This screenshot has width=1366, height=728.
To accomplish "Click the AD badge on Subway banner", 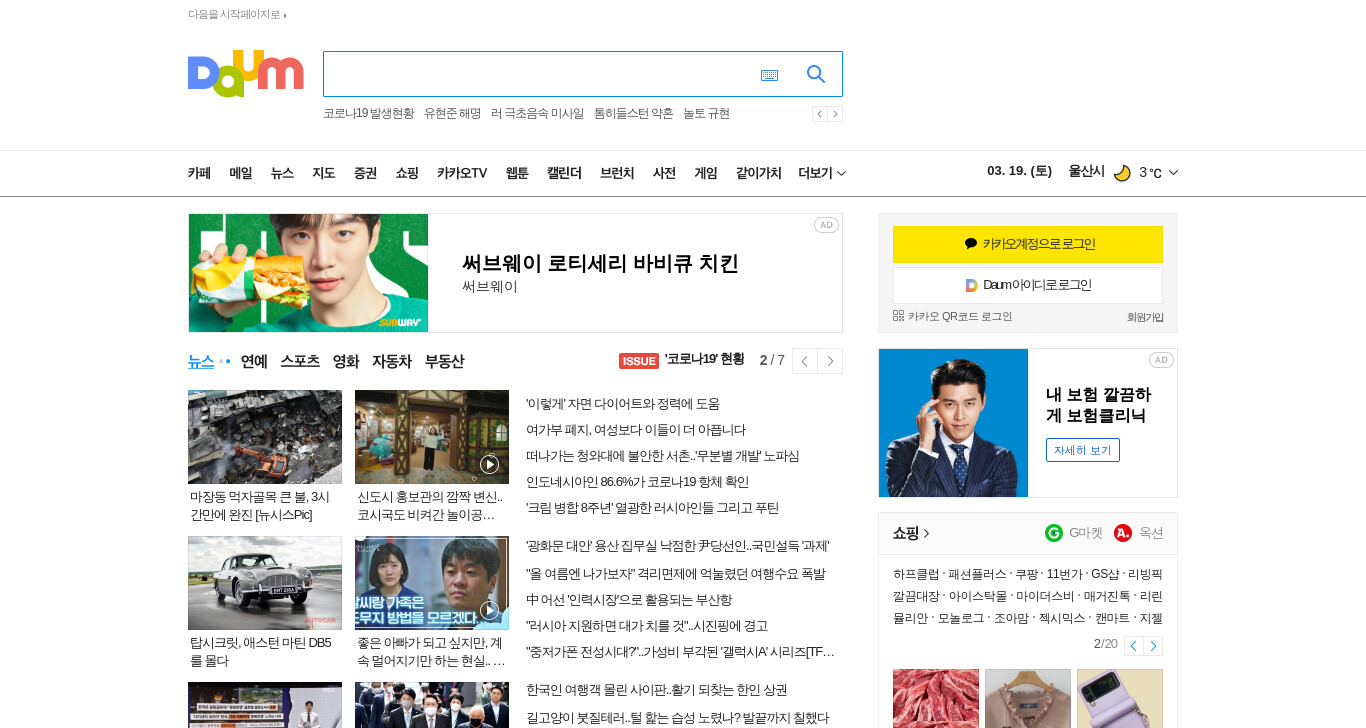I will [826, 225].
